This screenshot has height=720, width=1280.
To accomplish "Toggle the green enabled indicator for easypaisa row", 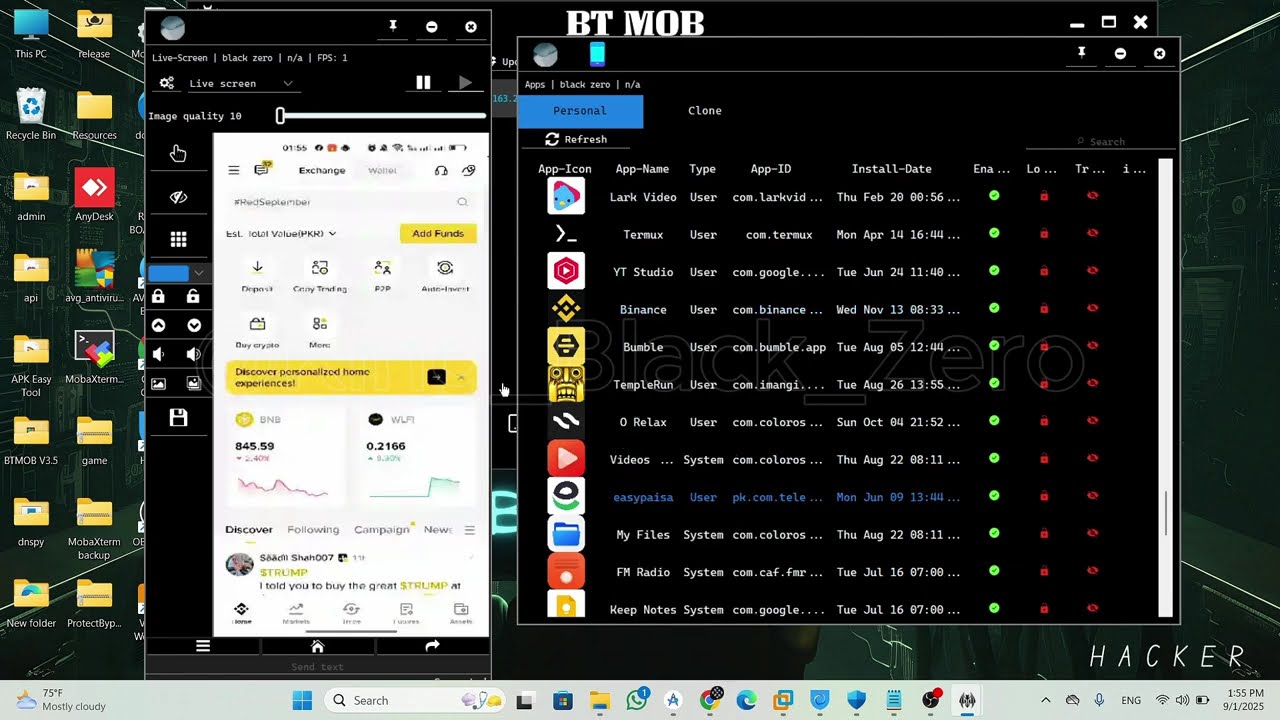I will 994,496.
